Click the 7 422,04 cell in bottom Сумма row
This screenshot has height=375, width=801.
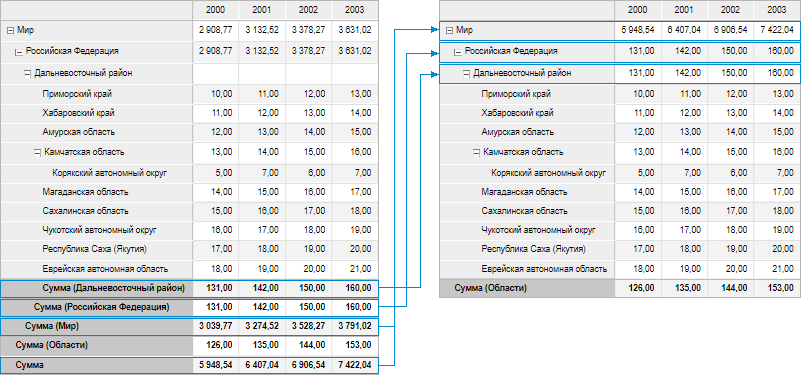pos(355,366)
